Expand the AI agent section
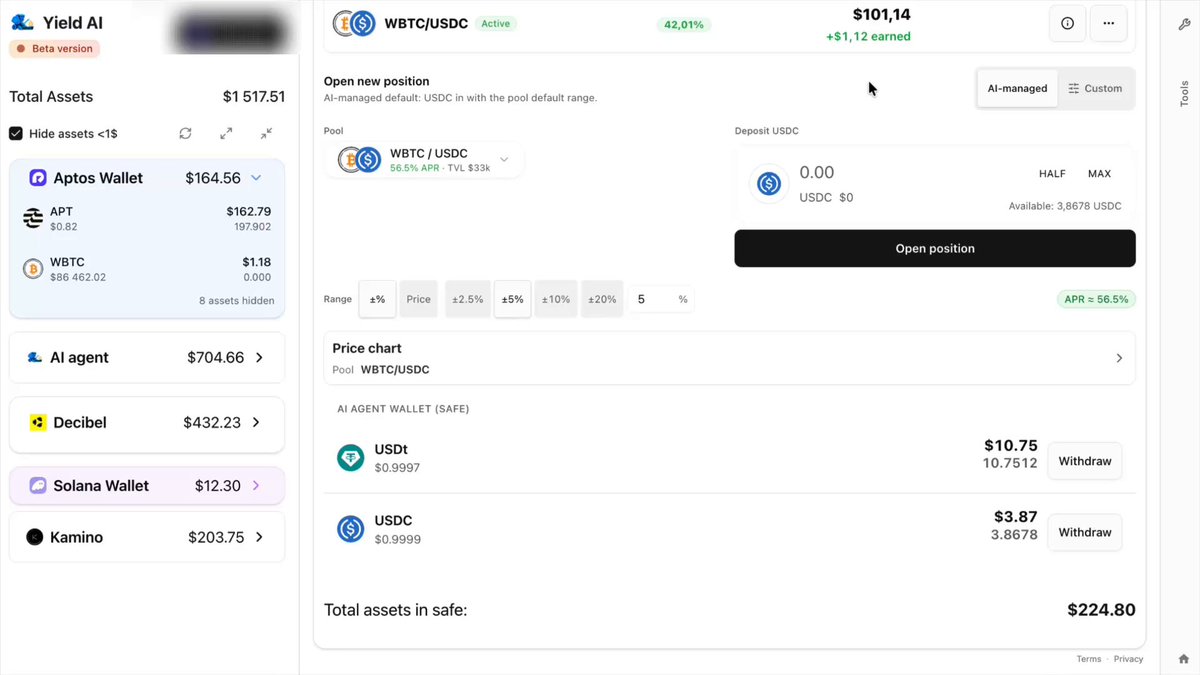This screenshot has width=1200, height=675. [259, 357]
